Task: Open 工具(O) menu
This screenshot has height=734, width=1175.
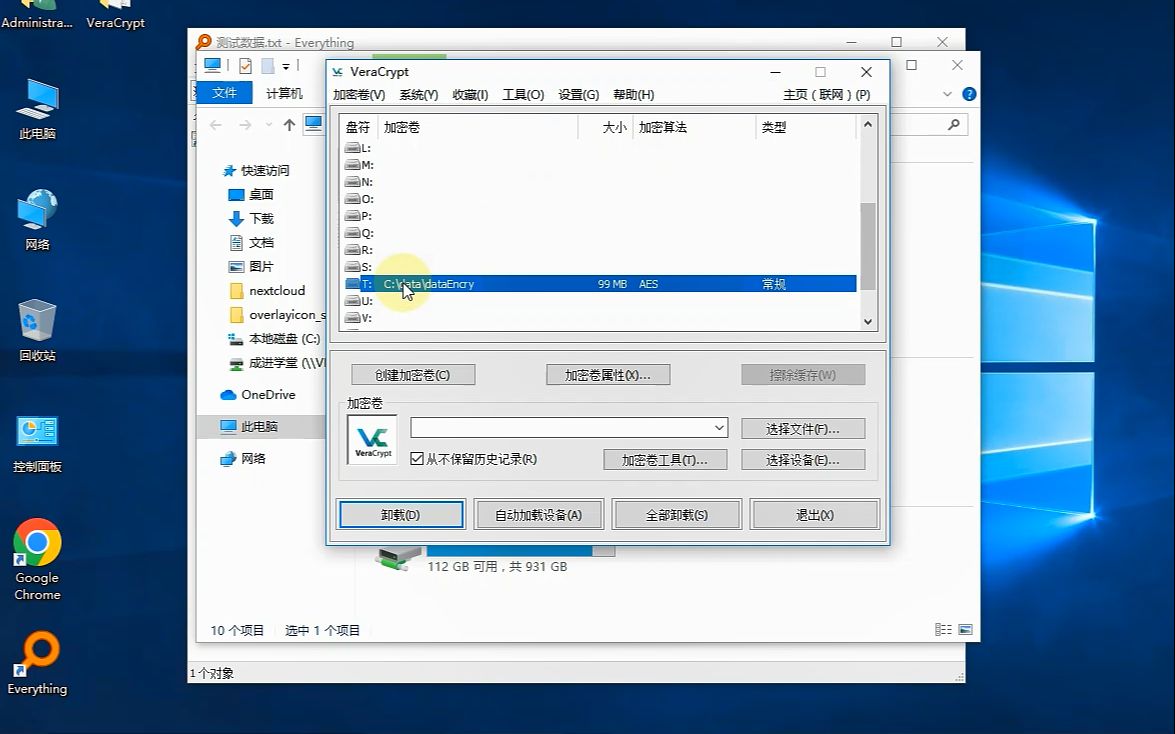Action: (x=523, y=94)
